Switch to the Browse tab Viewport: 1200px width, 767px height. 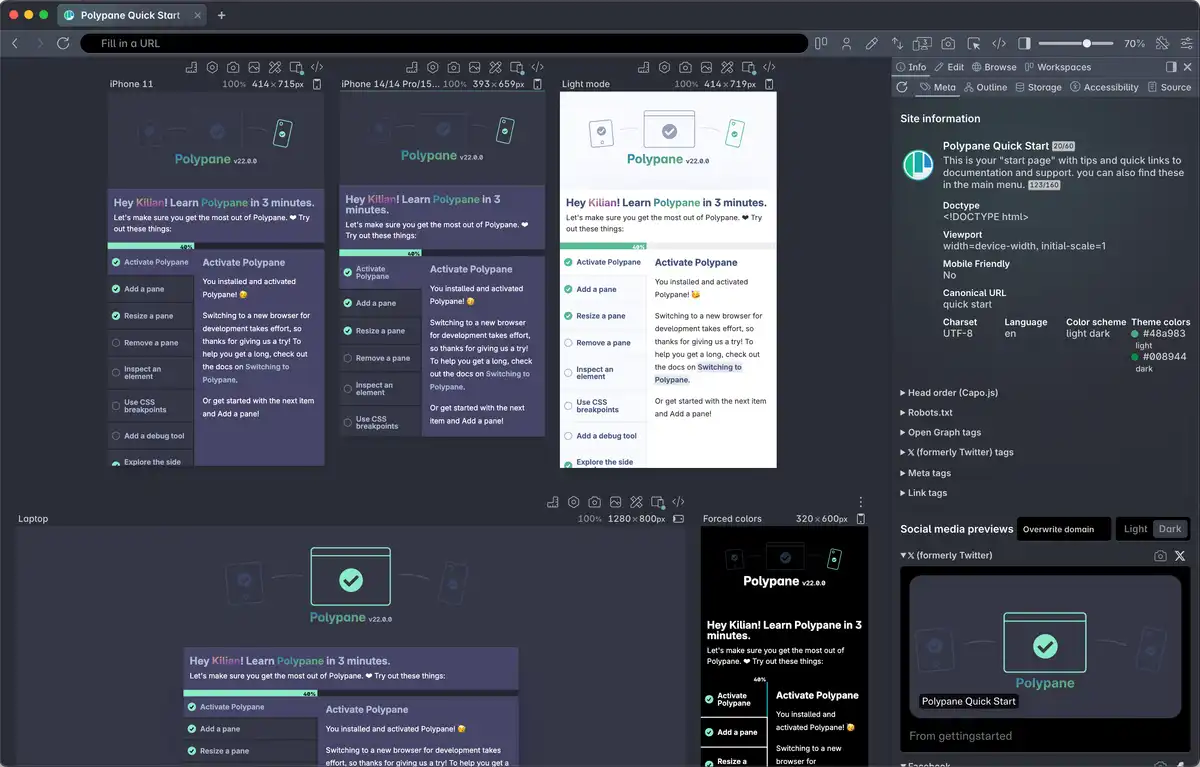993,67
